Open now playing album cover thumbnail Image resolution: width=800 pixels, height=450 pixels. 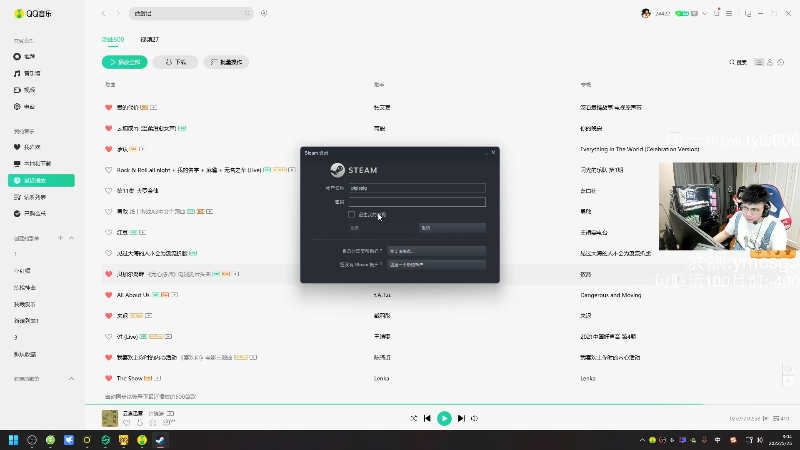110,418
